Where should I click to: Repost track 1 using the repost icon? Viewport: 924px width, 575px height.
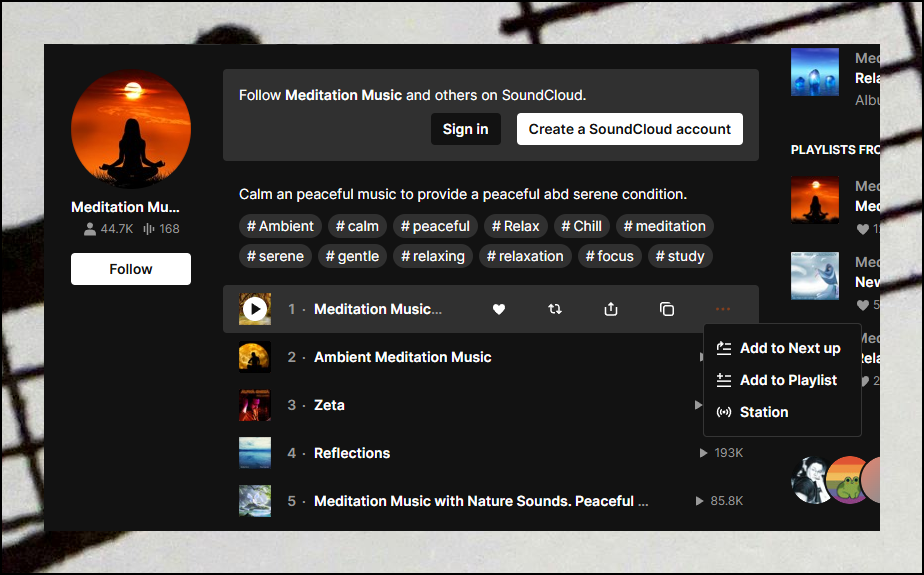click(x=555, y=309)
